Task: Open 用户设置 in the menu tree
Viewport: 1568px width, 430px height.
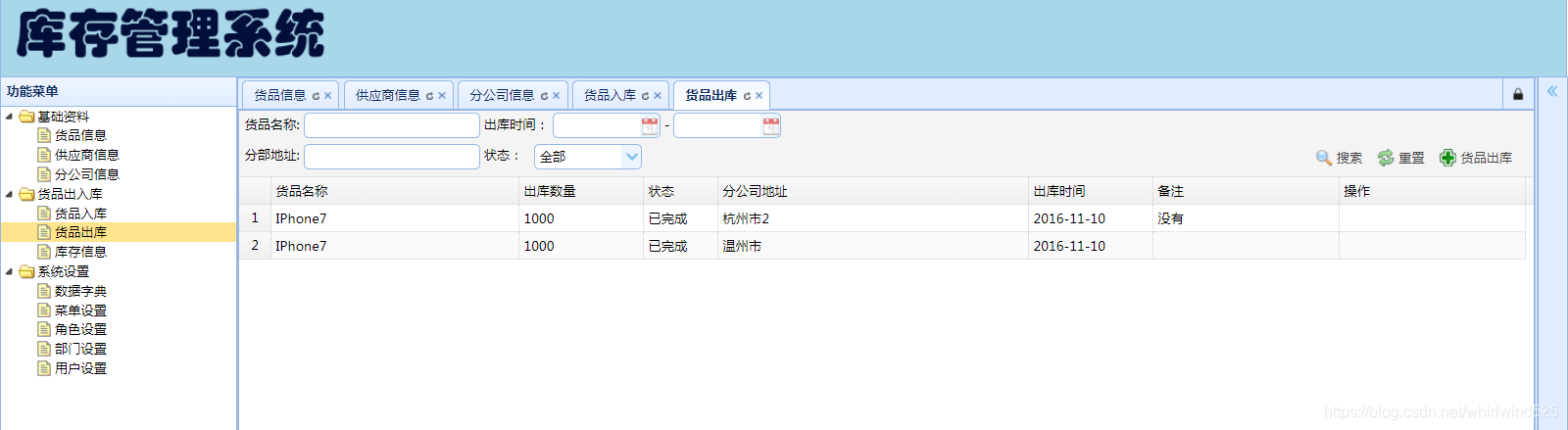Action: 80,368
